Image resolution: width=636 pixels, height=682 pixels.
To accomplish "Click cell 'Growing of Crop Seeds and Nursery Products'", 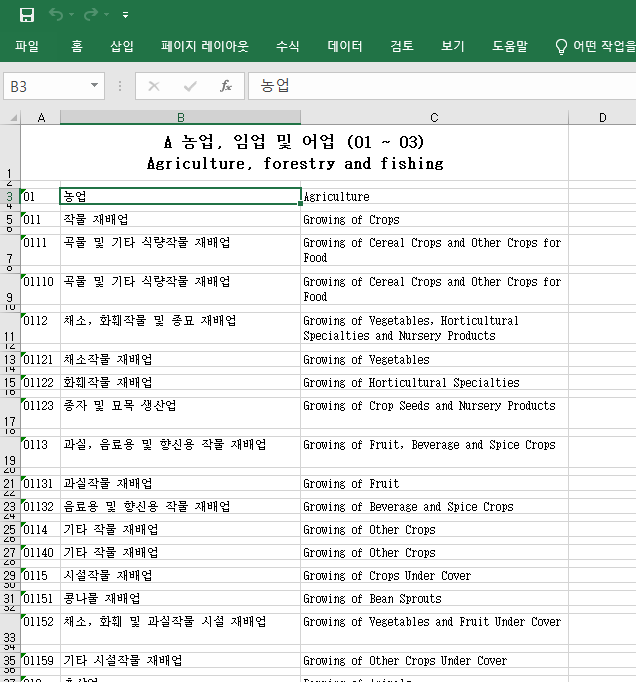I will point(434,413).
